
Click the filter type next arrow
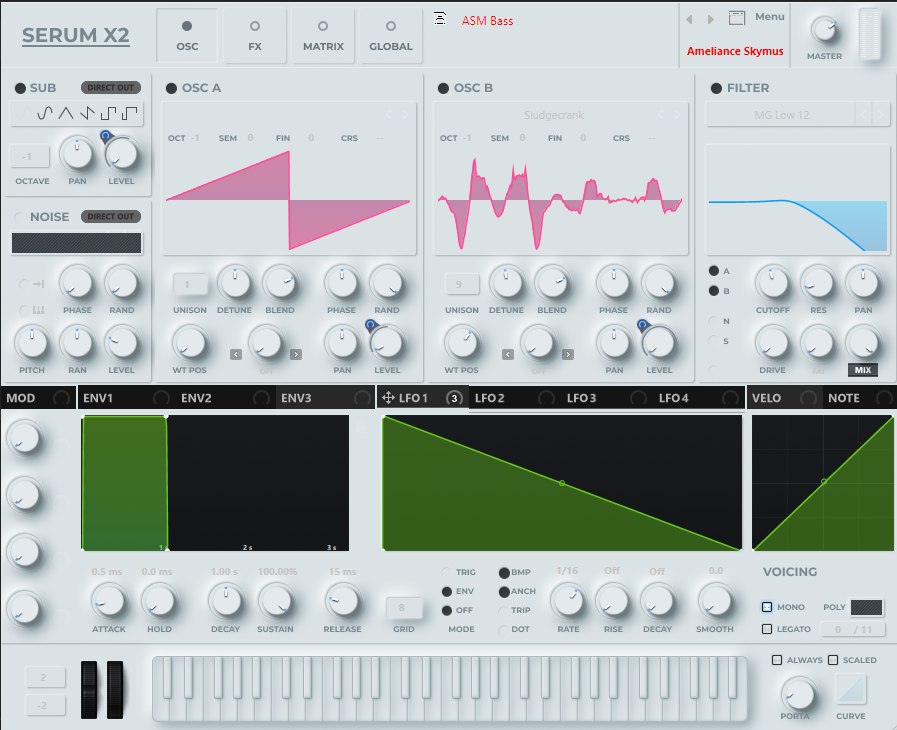(881, 115)
